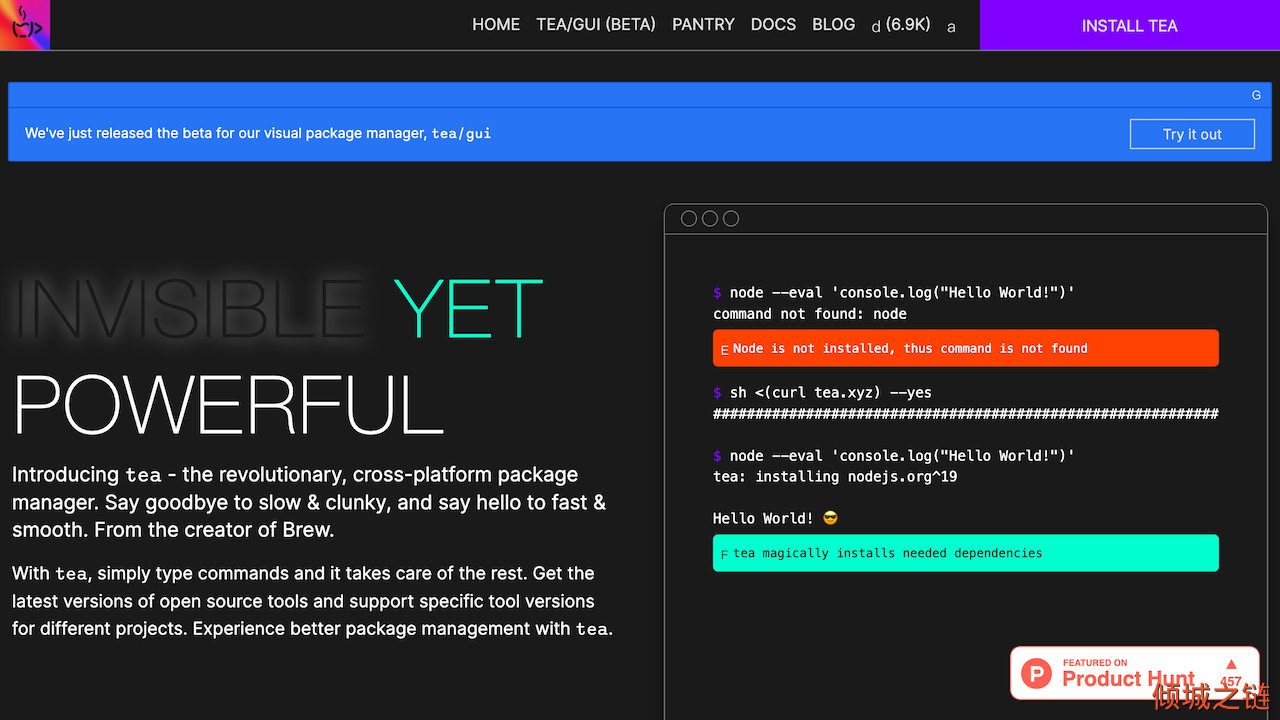Screen dimensions: 1280x720
Task: Click the POWERFUL heading word
Action: click(x=228, y=404)
